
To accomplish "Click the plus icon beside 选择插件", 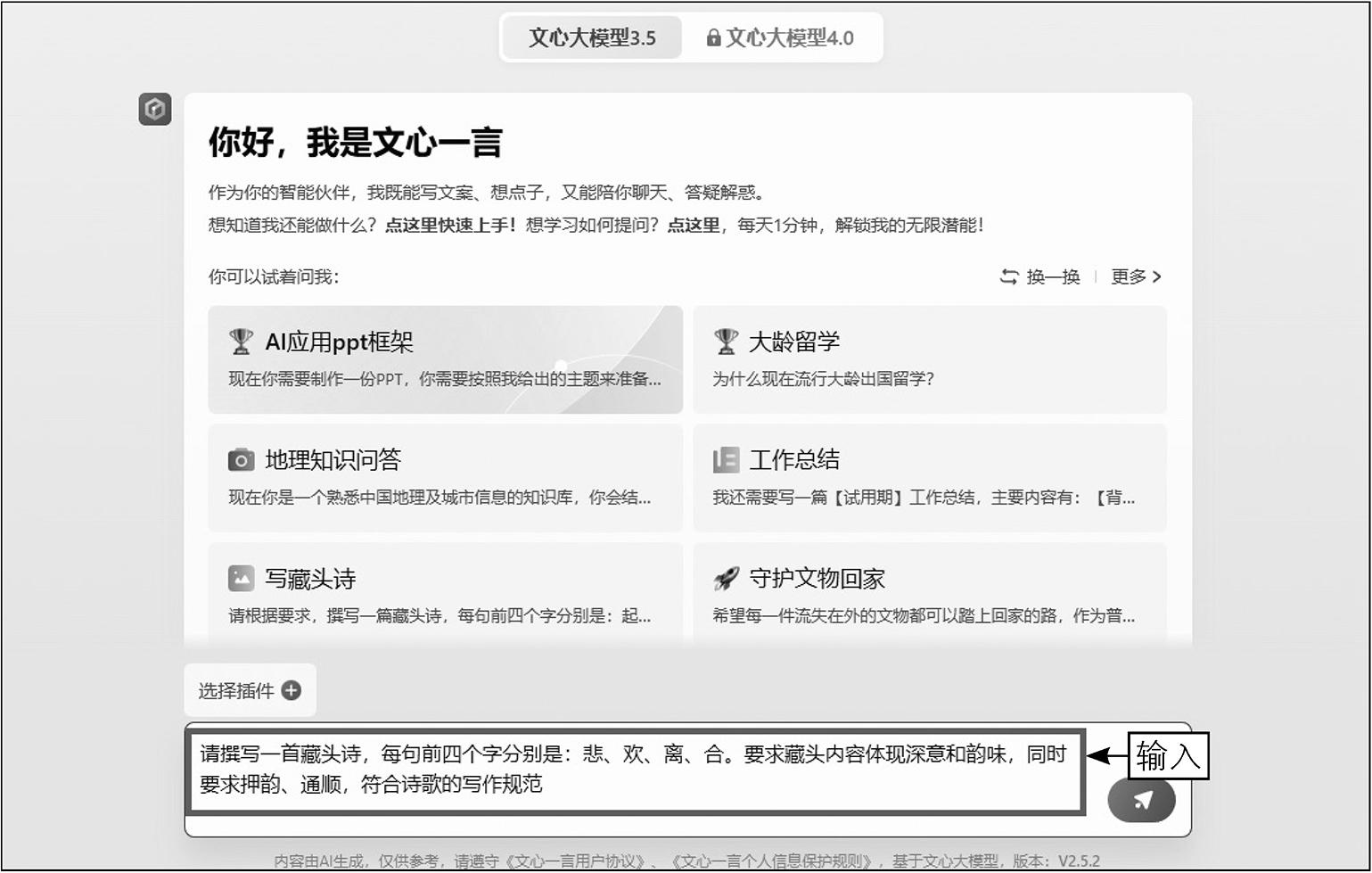I will click(x=291, y=690).
